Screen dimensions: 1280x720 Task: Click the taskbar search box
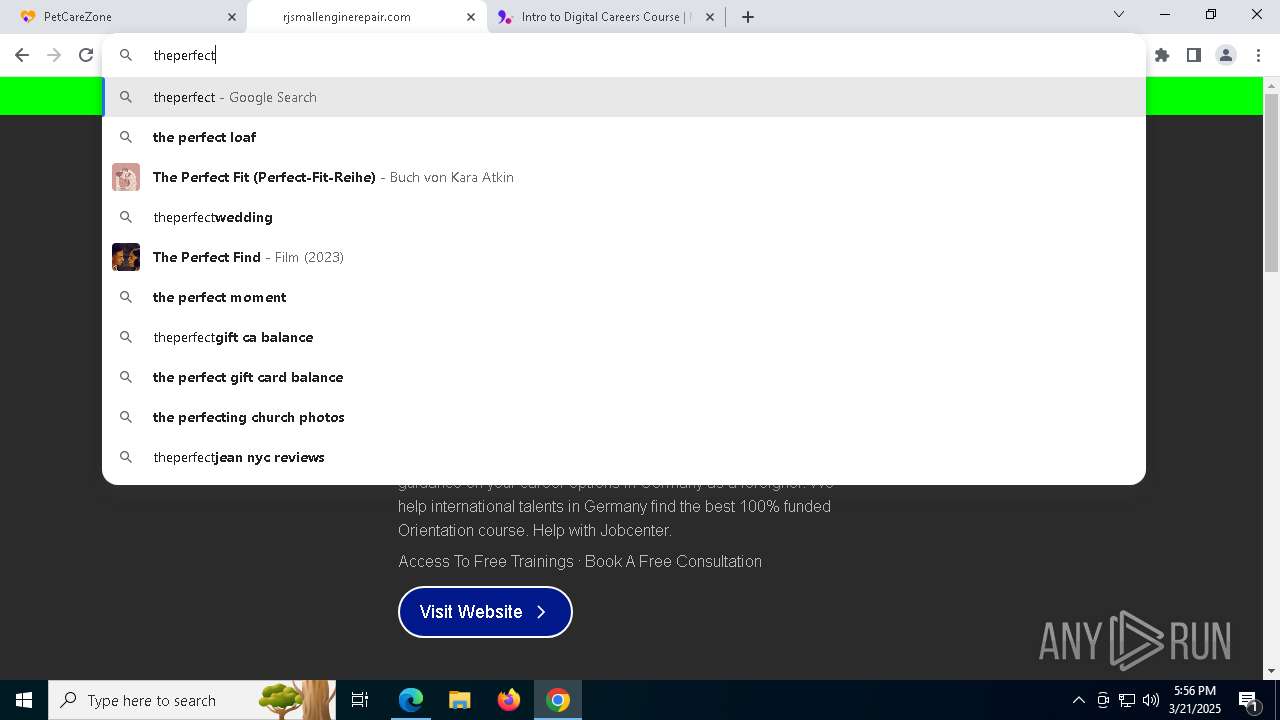(192, 700)
